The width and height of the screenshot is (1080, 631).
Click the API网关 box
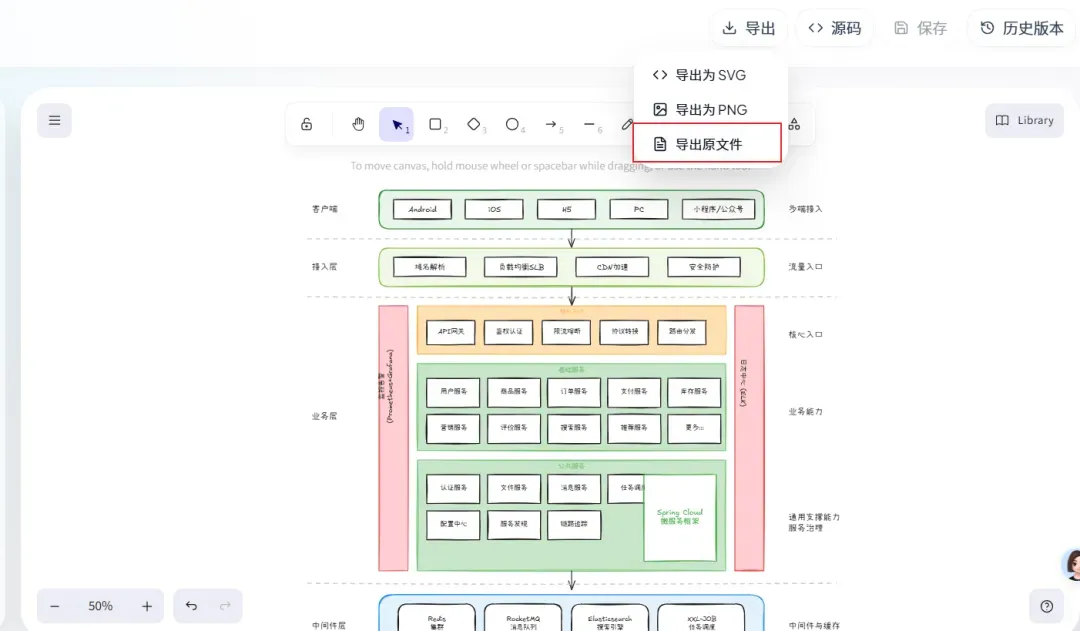click(x=451, y=332)
